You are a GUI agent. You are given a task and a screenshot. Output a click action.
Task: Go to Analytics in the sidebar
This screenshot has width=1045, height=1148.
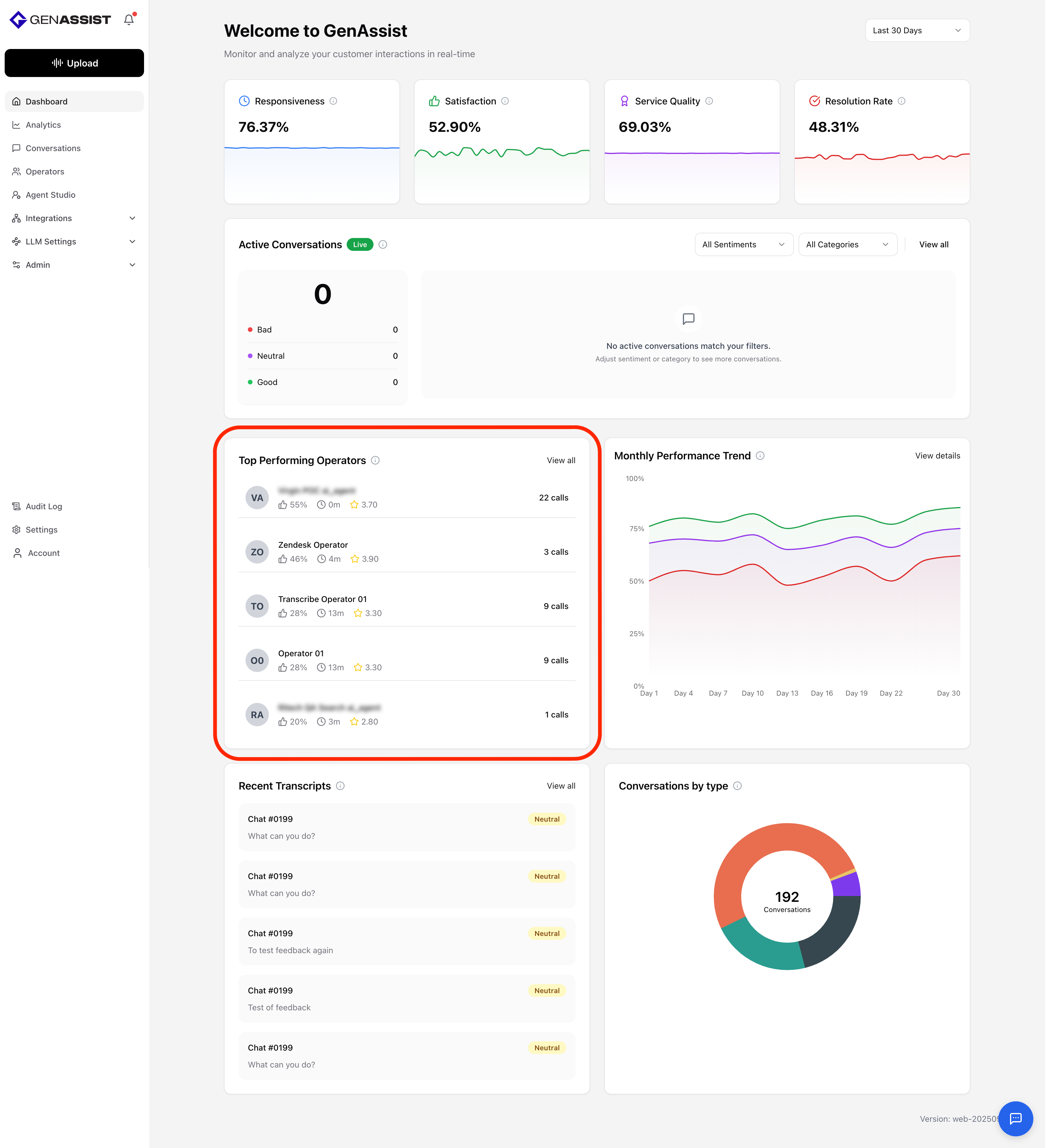[43, 125]
